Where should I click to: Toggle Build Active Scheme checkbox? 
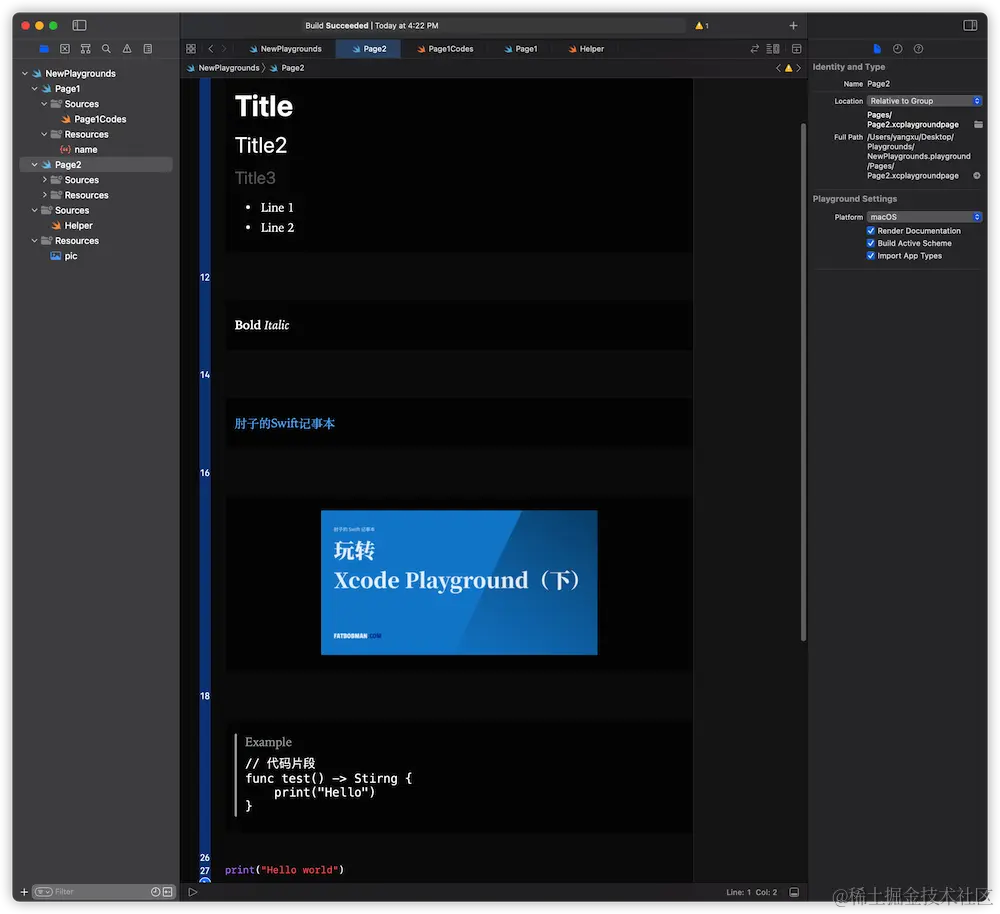(x=871, y=243)
